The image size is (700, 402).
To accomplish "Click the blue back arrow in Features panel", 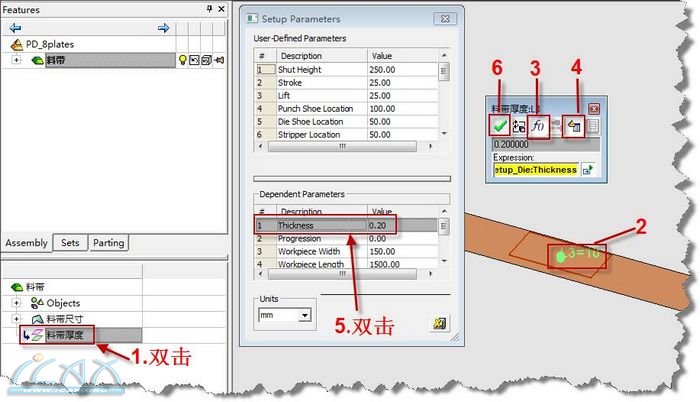I will tap(15, 28).
